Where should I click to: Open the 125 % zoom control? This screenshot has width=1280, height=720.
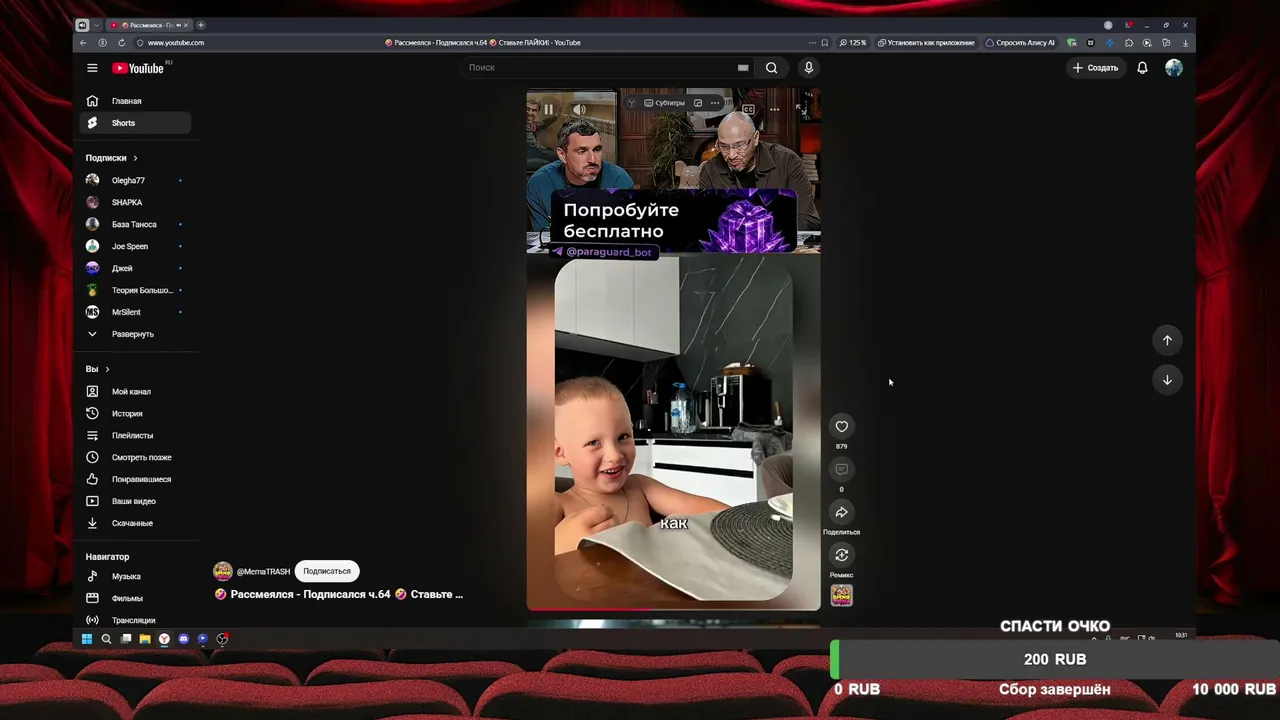coord(853,43)
